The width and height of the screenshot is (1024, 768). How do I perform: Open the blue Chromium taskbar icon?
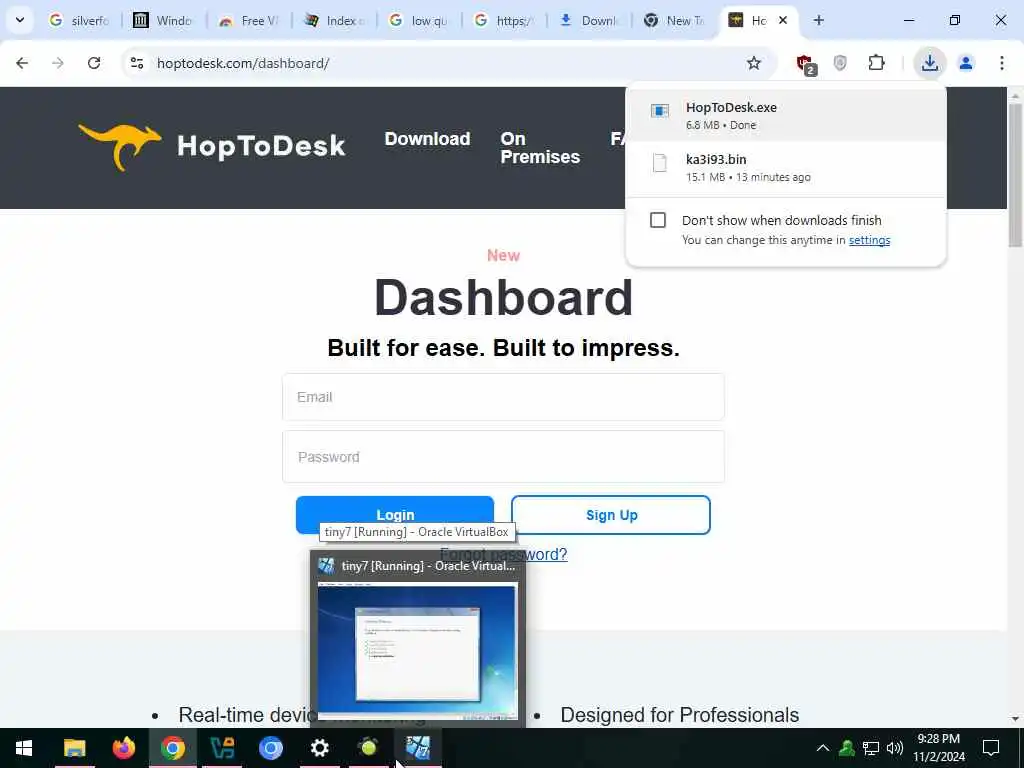(270, 748)
